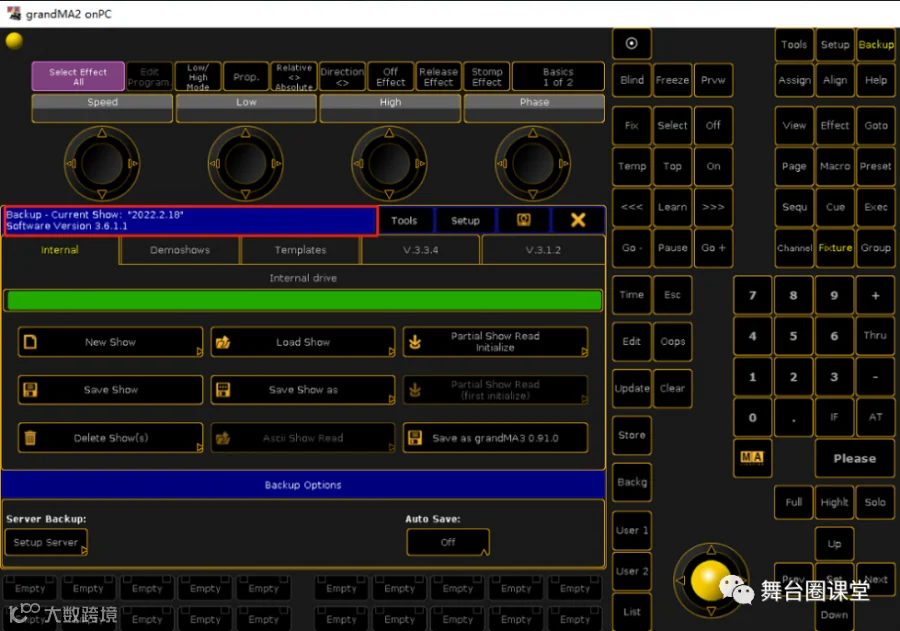Click the Partial Show Read Initialize button
Viewport: 900px width, 631px height.
[x=495, y=342]
